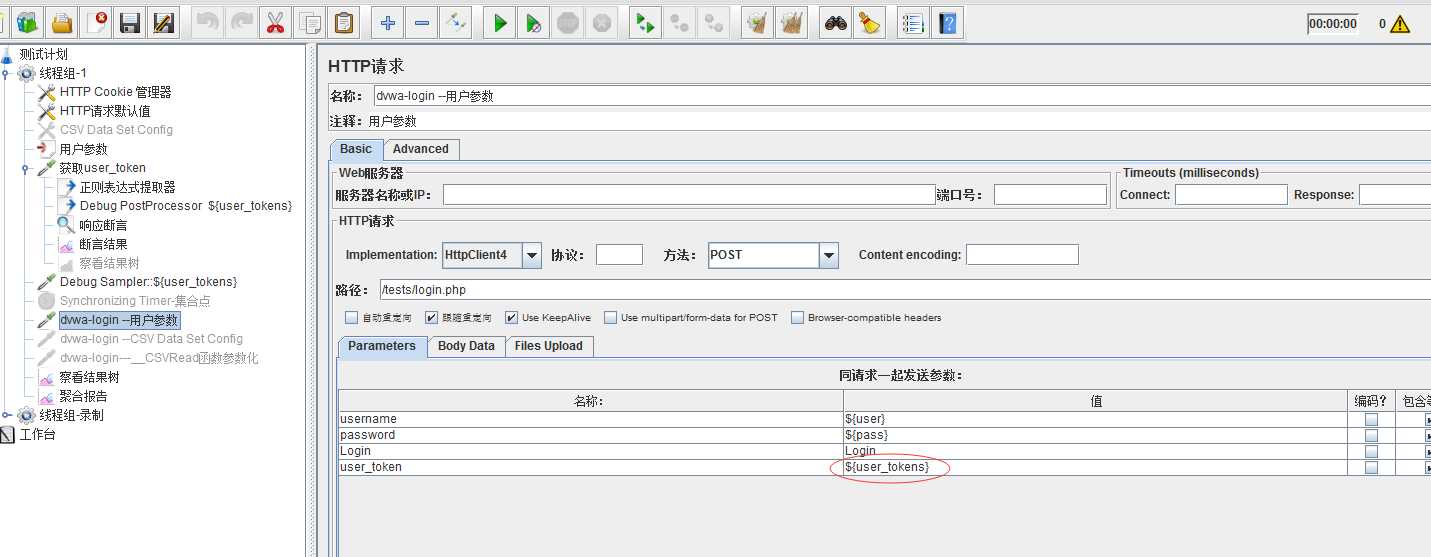Open Search with the binoculars icon
Image resolution: width=1431 pixels, height=557 pixels.
click(x=836, y=22)
